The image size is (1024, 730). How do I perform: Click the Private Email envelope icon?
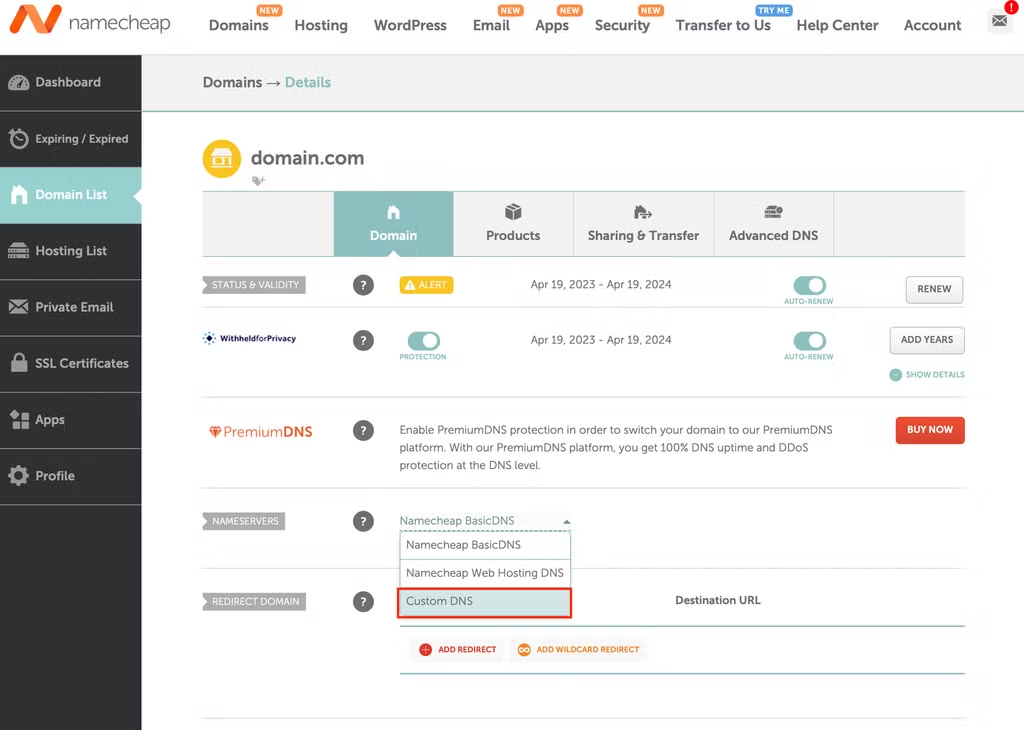tap(18, 307)
